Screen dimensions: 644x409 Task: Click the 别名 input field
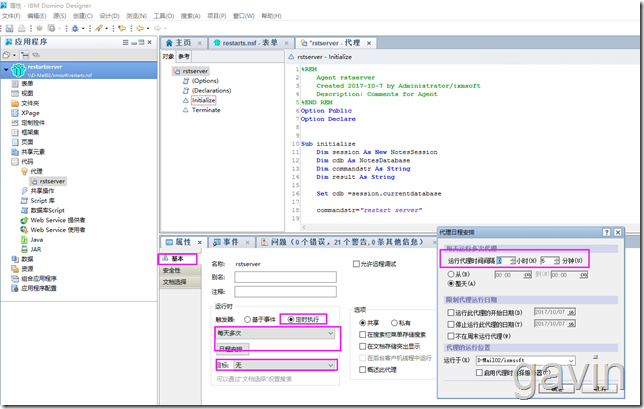285,277
